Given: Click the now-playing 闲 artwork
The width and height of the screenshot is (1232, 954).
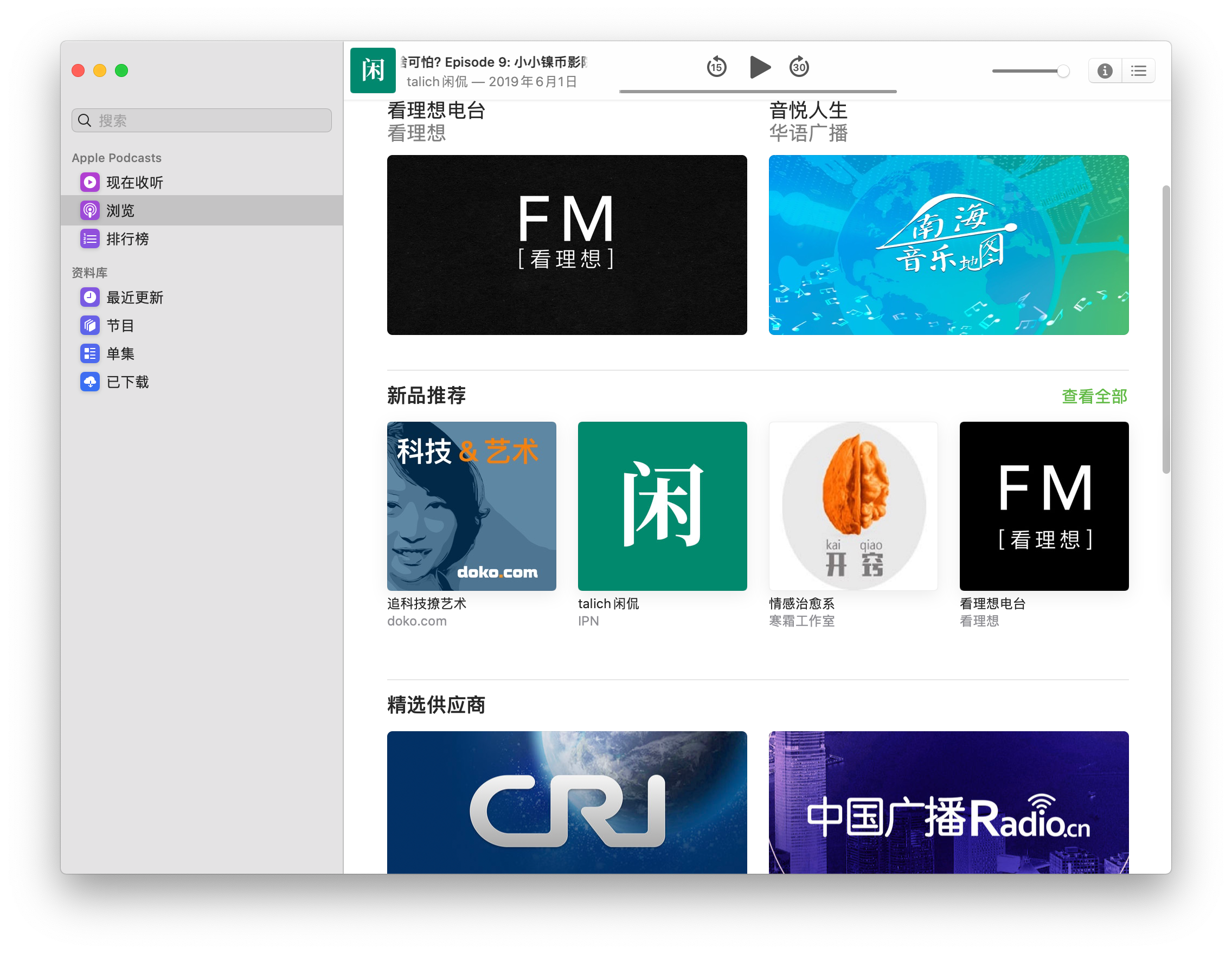Looking at the screenshot, I should 373,70.
